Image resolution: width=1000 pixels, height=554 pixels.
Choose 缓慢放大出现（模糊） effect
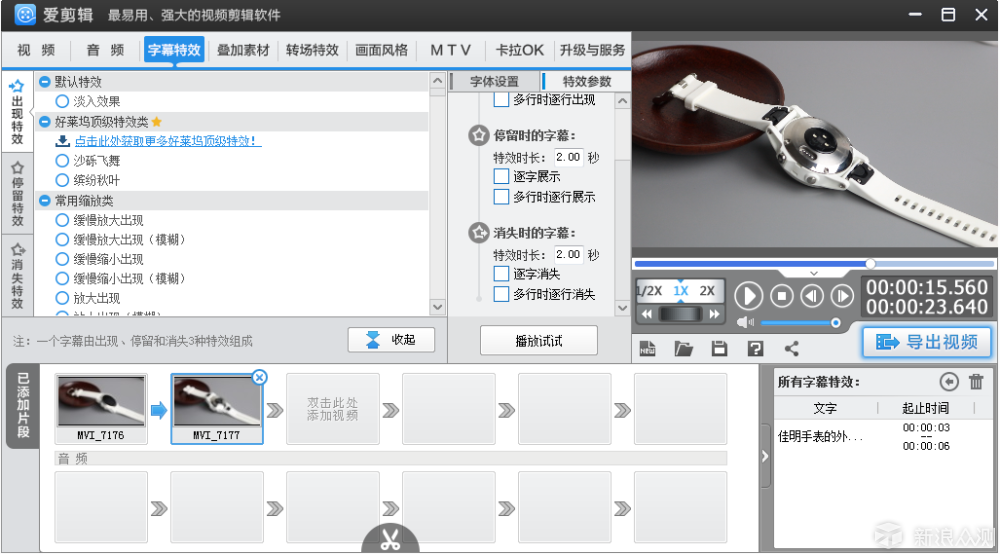pyautogui.click(x=62, y=239)
